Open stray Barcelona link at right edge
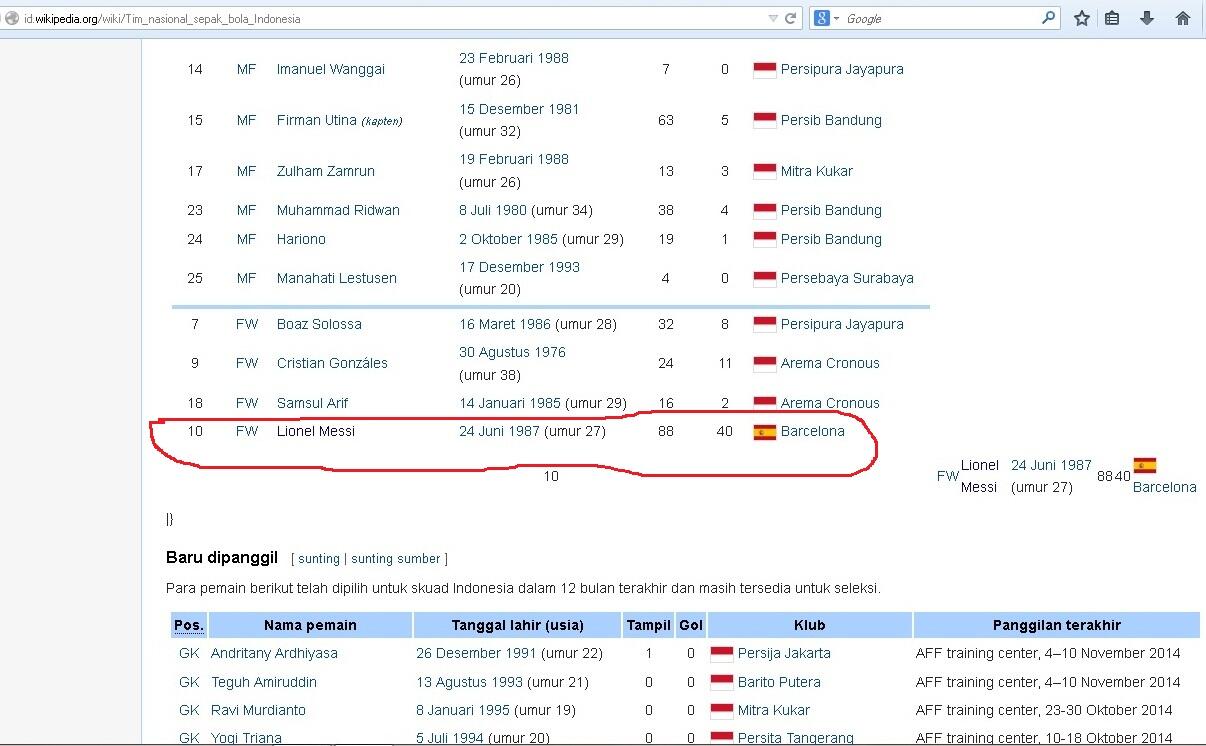This screenshot has width=1206, height=746. click(1164, 487)
